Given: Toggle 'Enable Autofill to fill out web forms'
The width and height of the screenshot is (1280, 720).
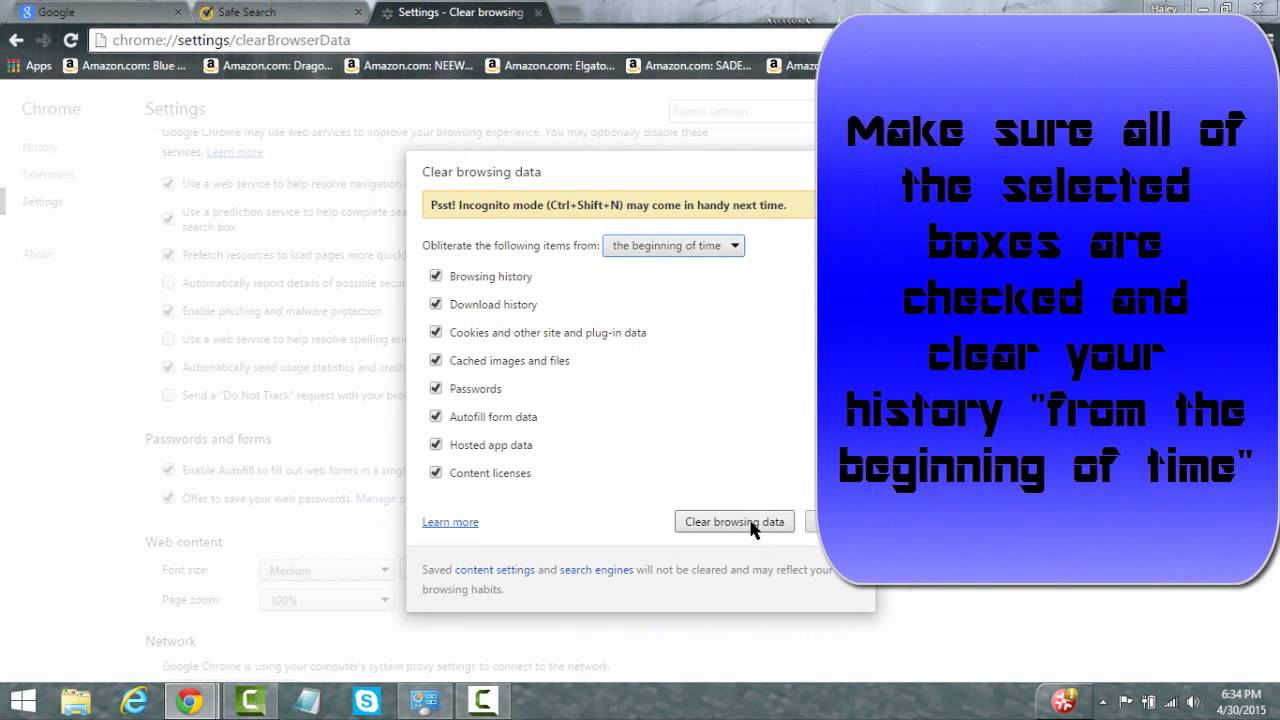Looking at the screenshot, I should coord(168,470).
